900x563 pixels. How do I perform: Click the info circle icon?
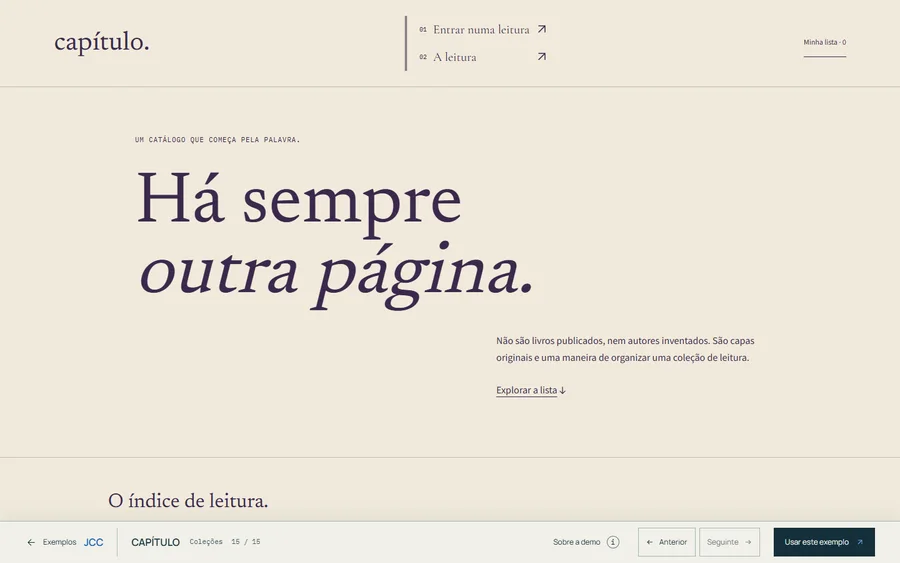(613, 542)
